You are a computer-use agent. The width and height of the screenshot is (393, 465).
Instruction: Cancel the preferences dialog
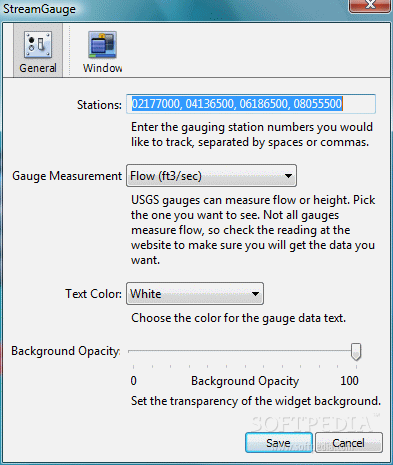point(348,443)
